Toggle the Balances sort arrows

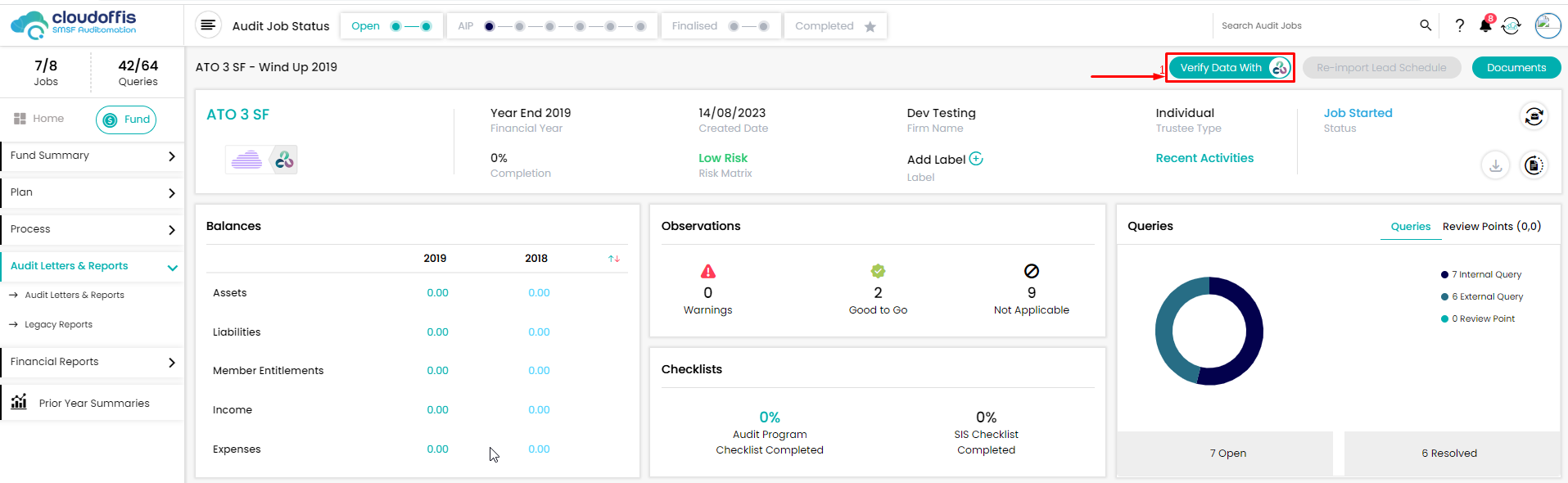click(613, 259)
